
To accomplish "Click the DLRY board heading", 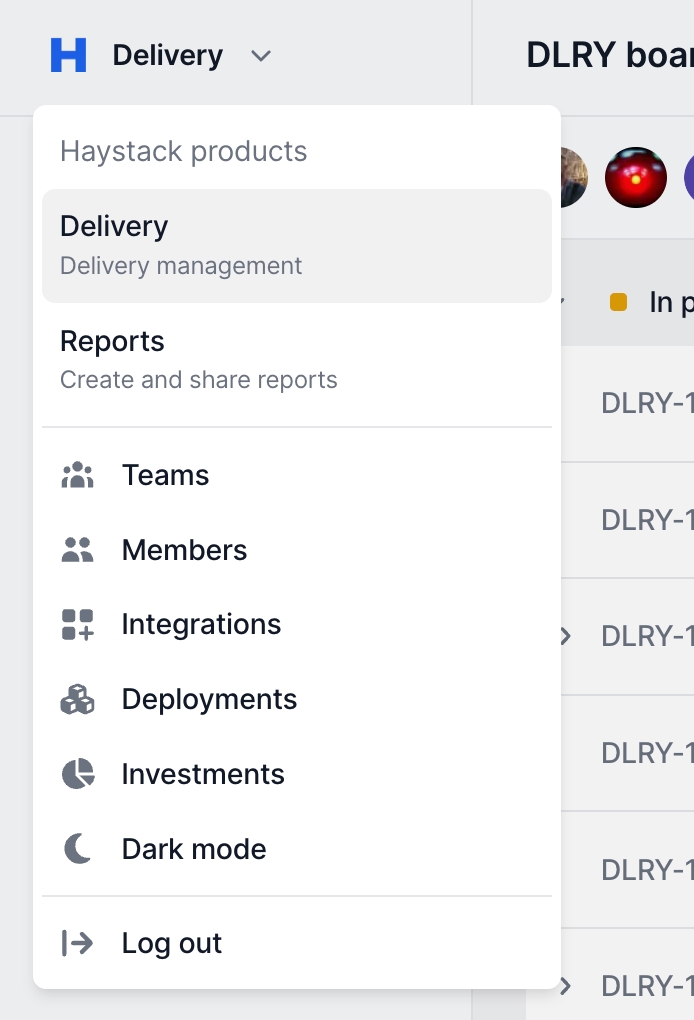I will [x=609, y=55].
